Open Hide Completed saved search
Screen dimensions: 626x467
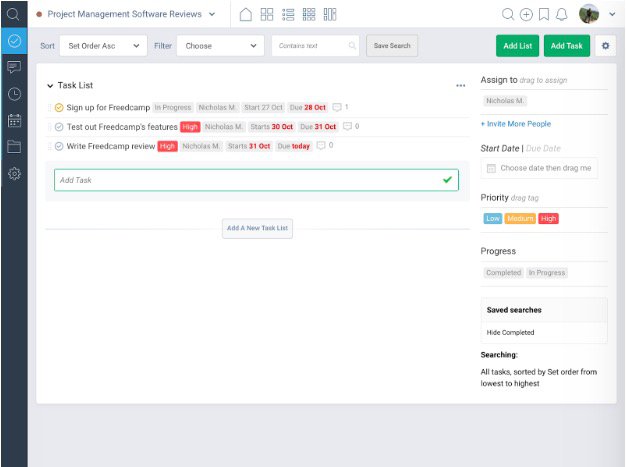tap(510, 332)
